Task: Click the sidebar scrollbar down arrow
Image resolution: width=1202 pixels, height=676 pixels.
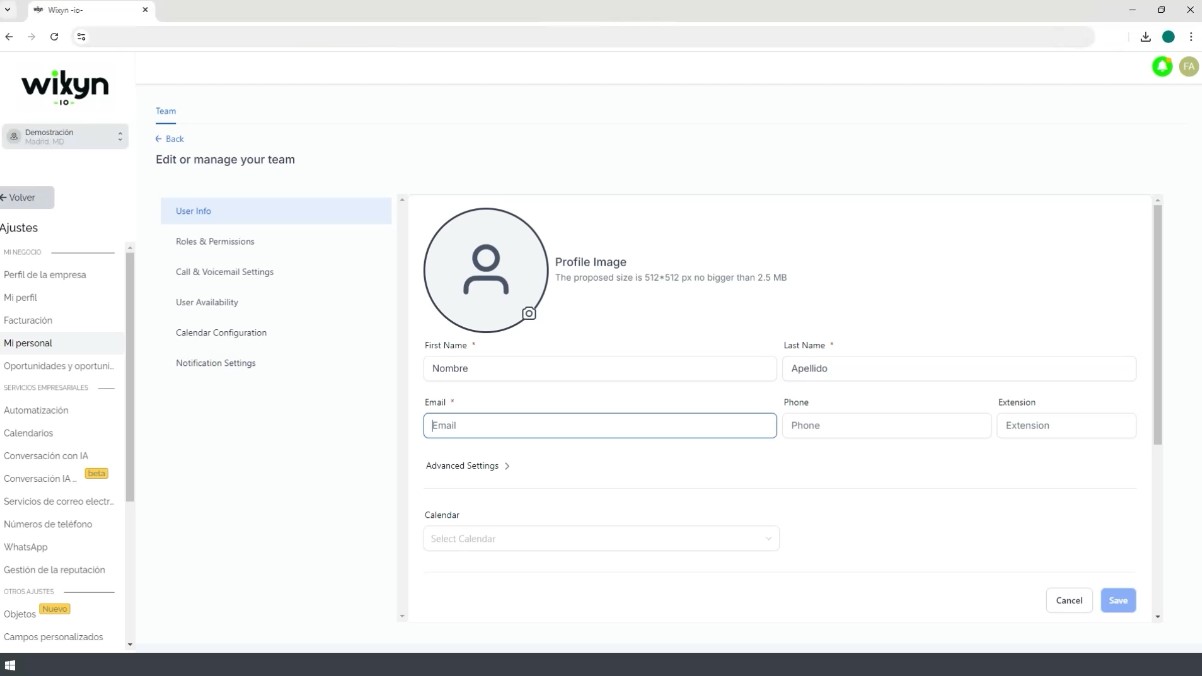Action: pyautogui.click(x=130, y=645)
